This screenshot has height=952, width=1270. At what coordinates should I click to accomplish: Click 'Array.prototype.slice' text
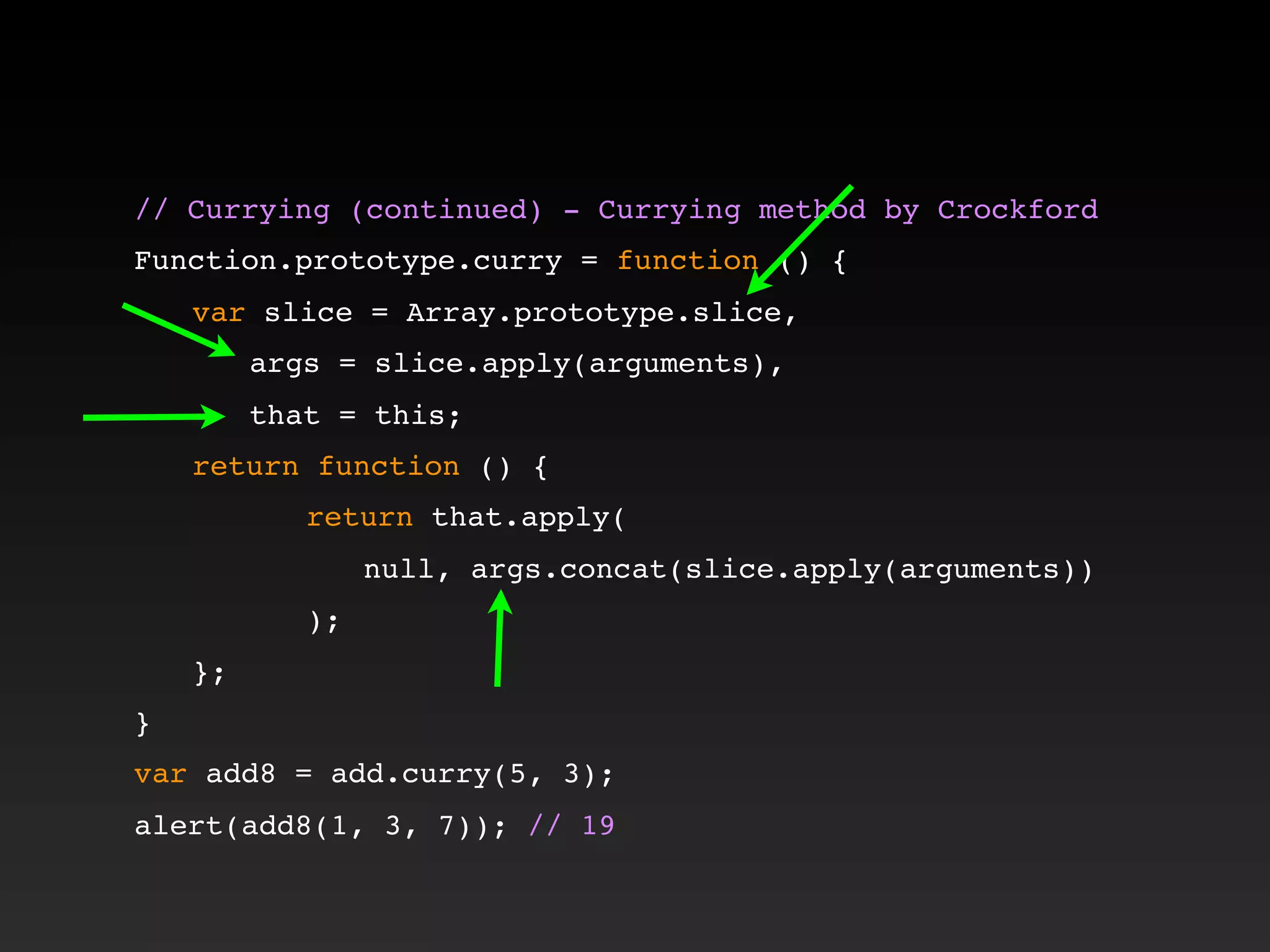(x=593, y=313)
